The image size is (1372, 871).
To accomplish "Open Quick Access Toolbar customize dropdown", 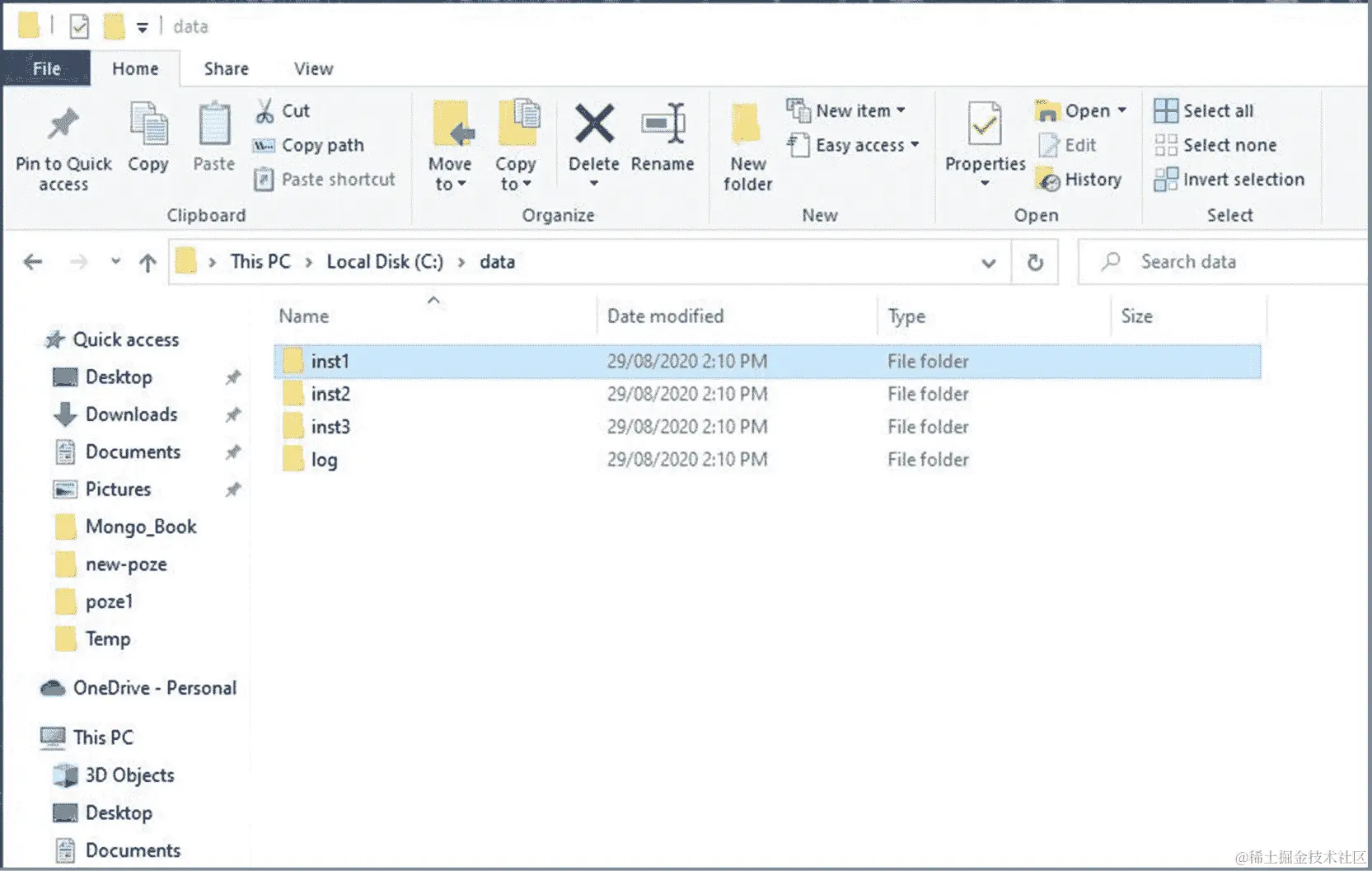I will pyautogui.click(x=143, y=28).
